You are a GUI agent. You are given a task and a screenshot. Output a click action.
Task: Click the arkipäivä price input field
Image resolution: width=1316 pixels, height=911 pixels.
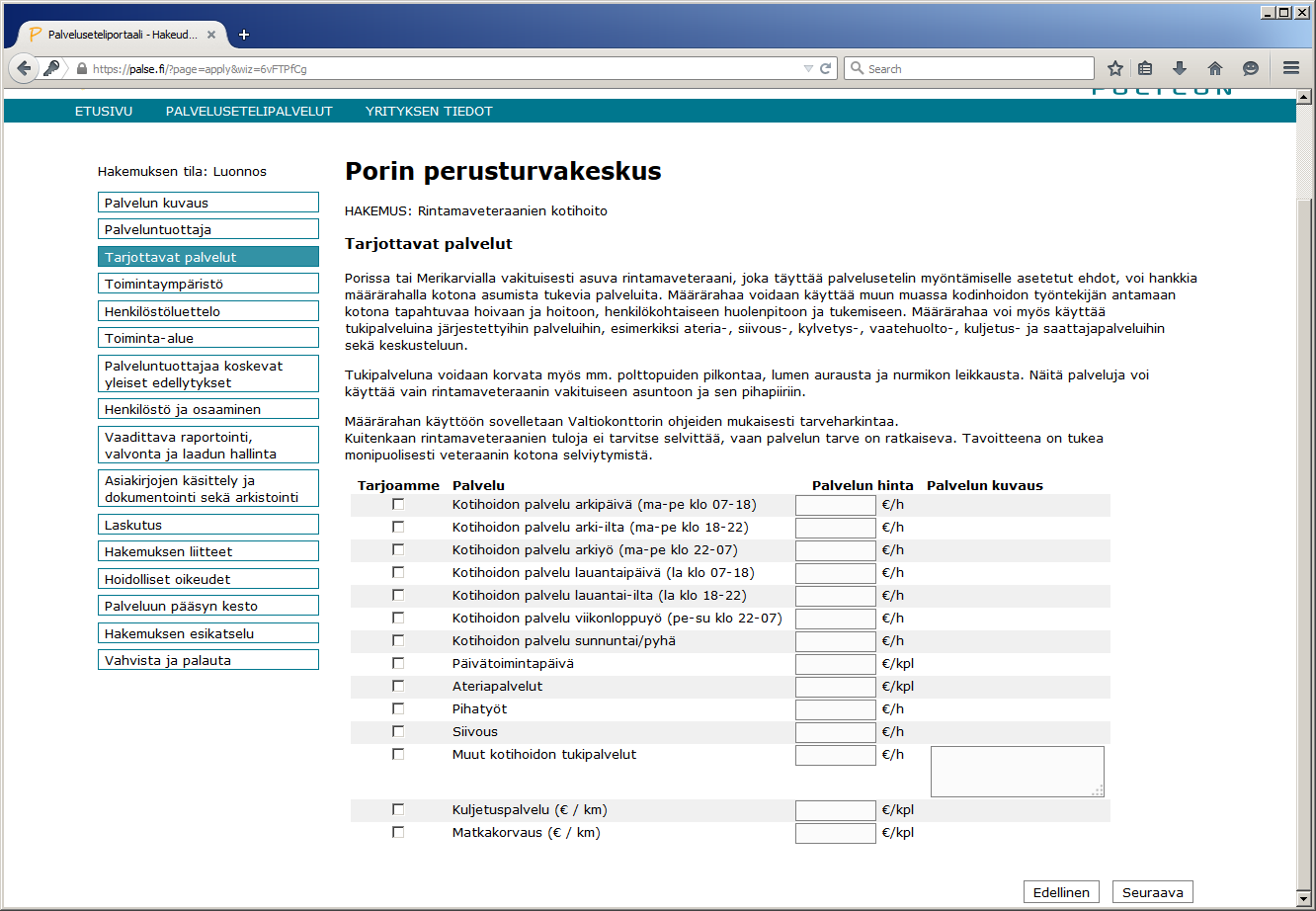[836, 505]
